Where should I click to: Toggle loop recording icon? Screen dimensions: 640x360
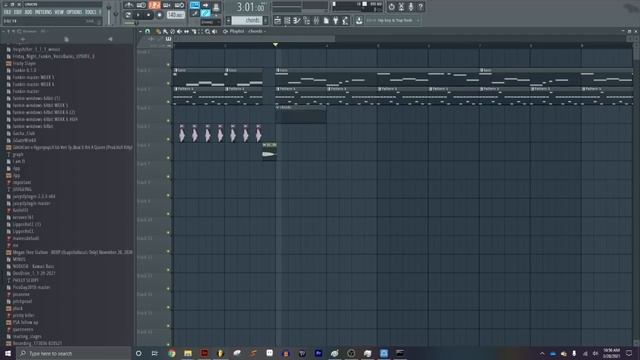pyautogui.click(x=180, y=5)
